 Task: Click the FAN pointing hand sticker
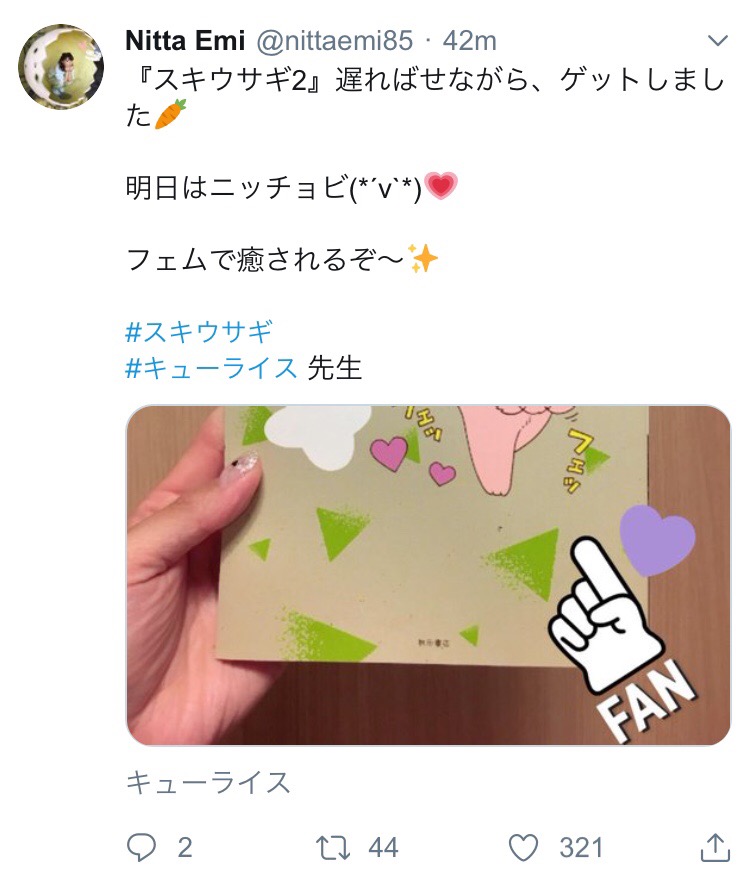619,638
